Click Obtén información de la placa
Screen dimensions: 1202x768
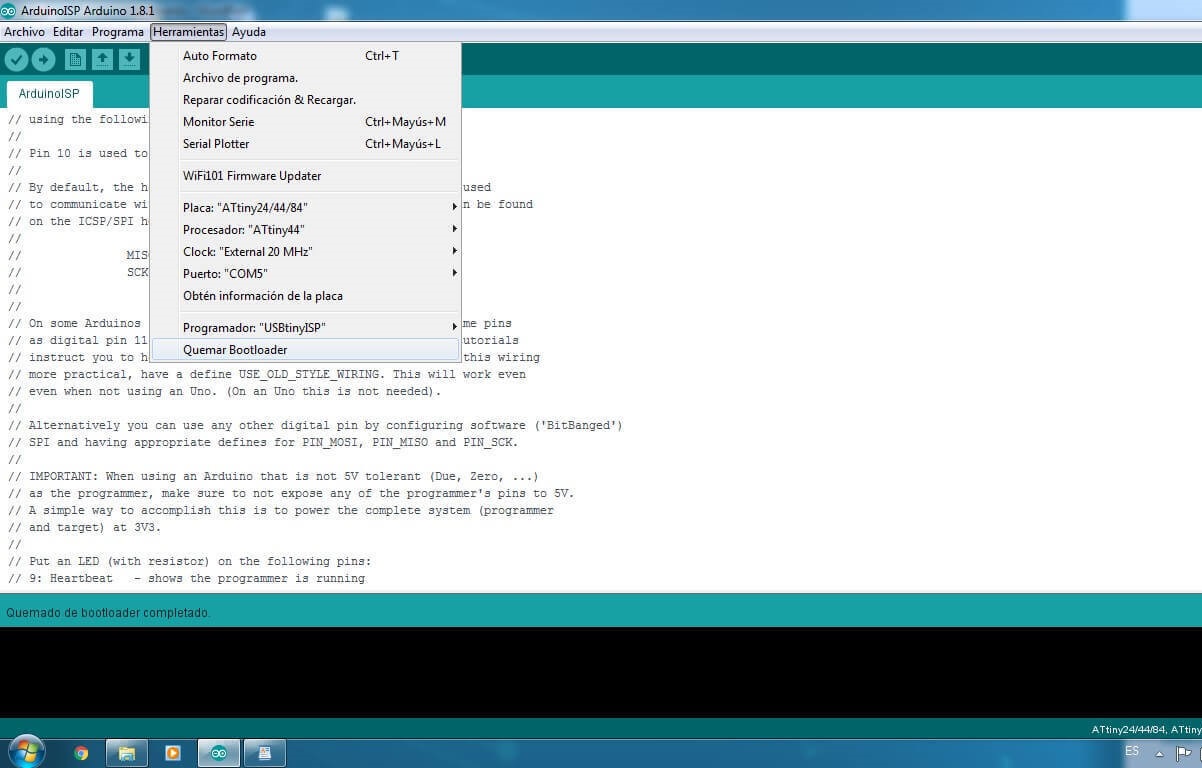pos(305,296)
